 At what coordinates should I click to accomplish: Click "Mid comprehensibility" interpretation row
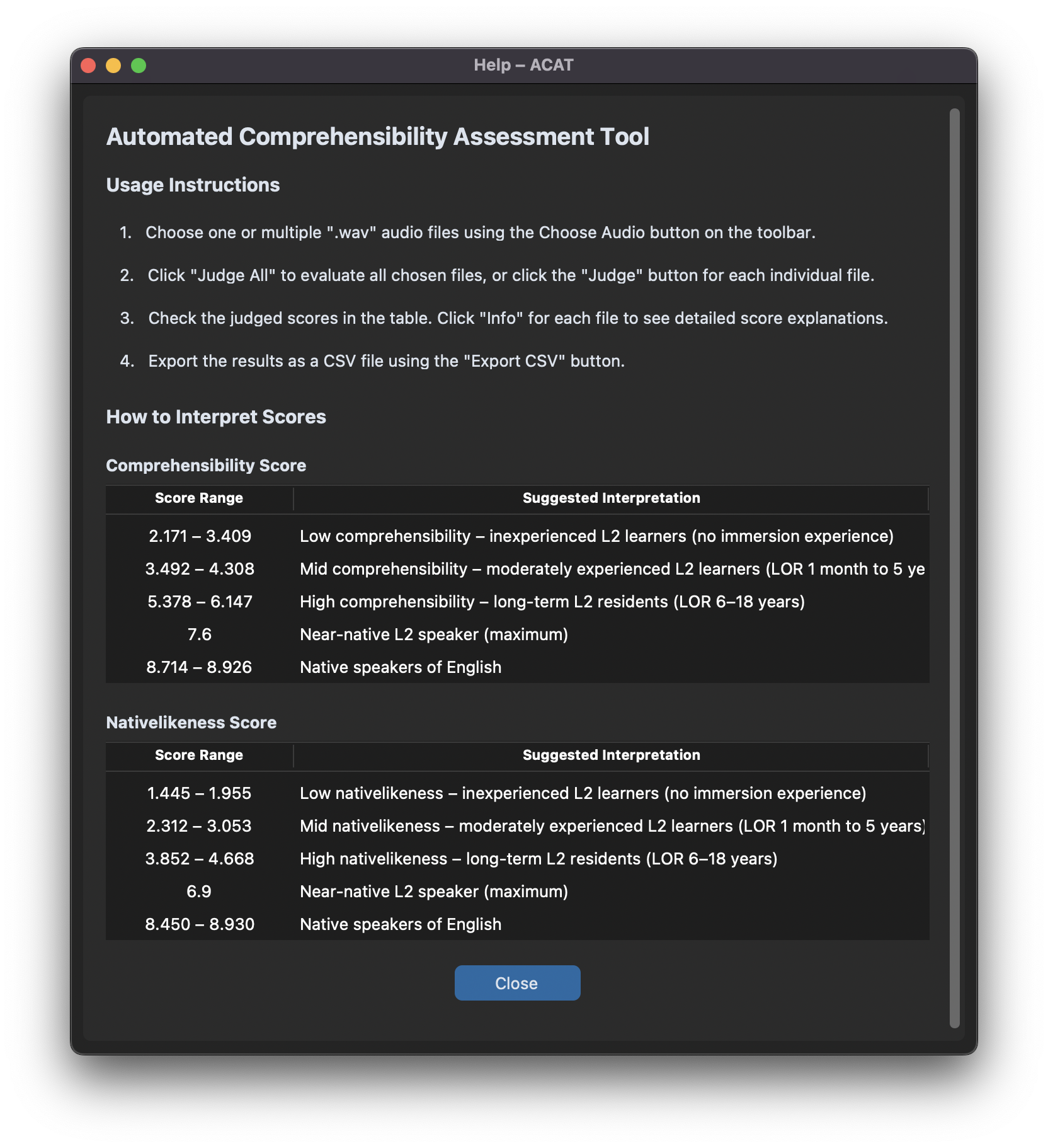point(612,569)
